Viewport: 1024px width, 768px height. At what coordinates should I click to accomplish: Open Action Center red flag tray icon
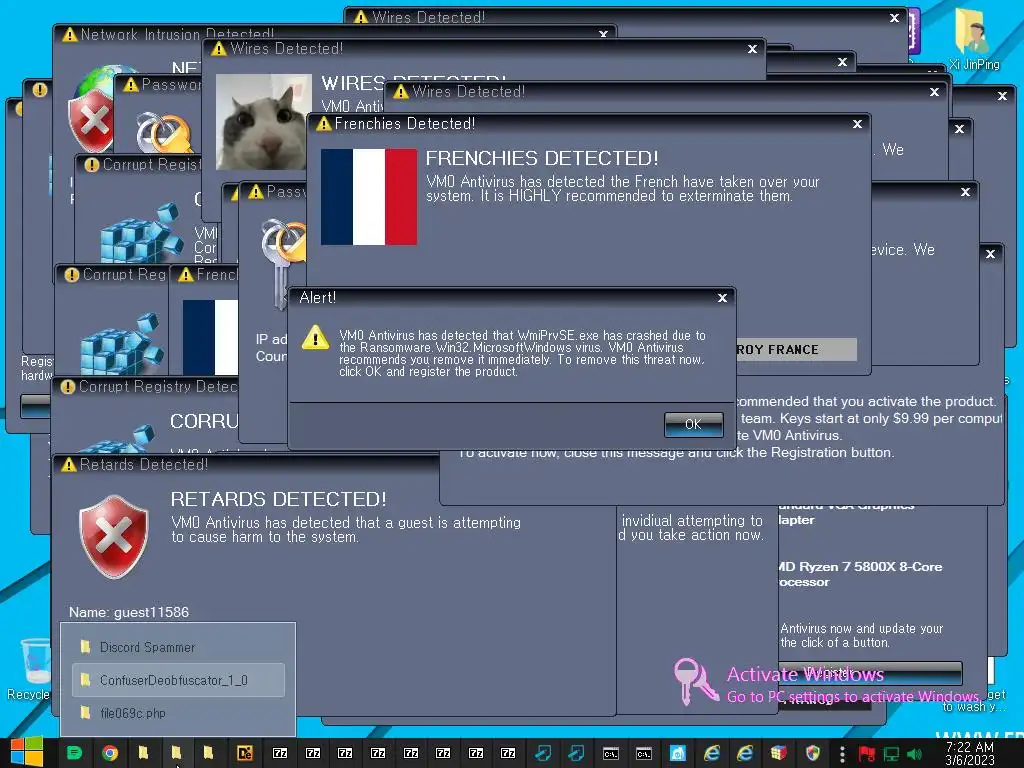tap(867, 754)
